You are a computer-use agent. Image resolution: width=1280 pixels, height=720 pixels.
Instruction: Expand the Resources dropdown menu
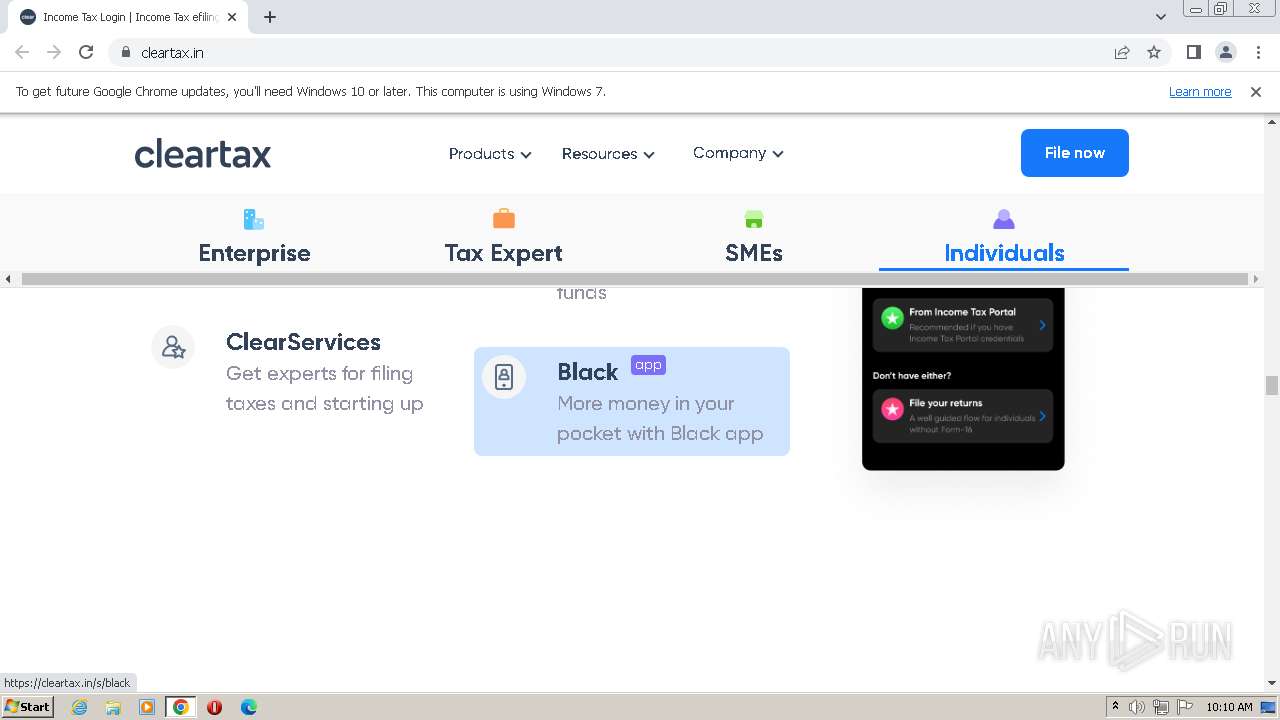click(x=608, y=153)
